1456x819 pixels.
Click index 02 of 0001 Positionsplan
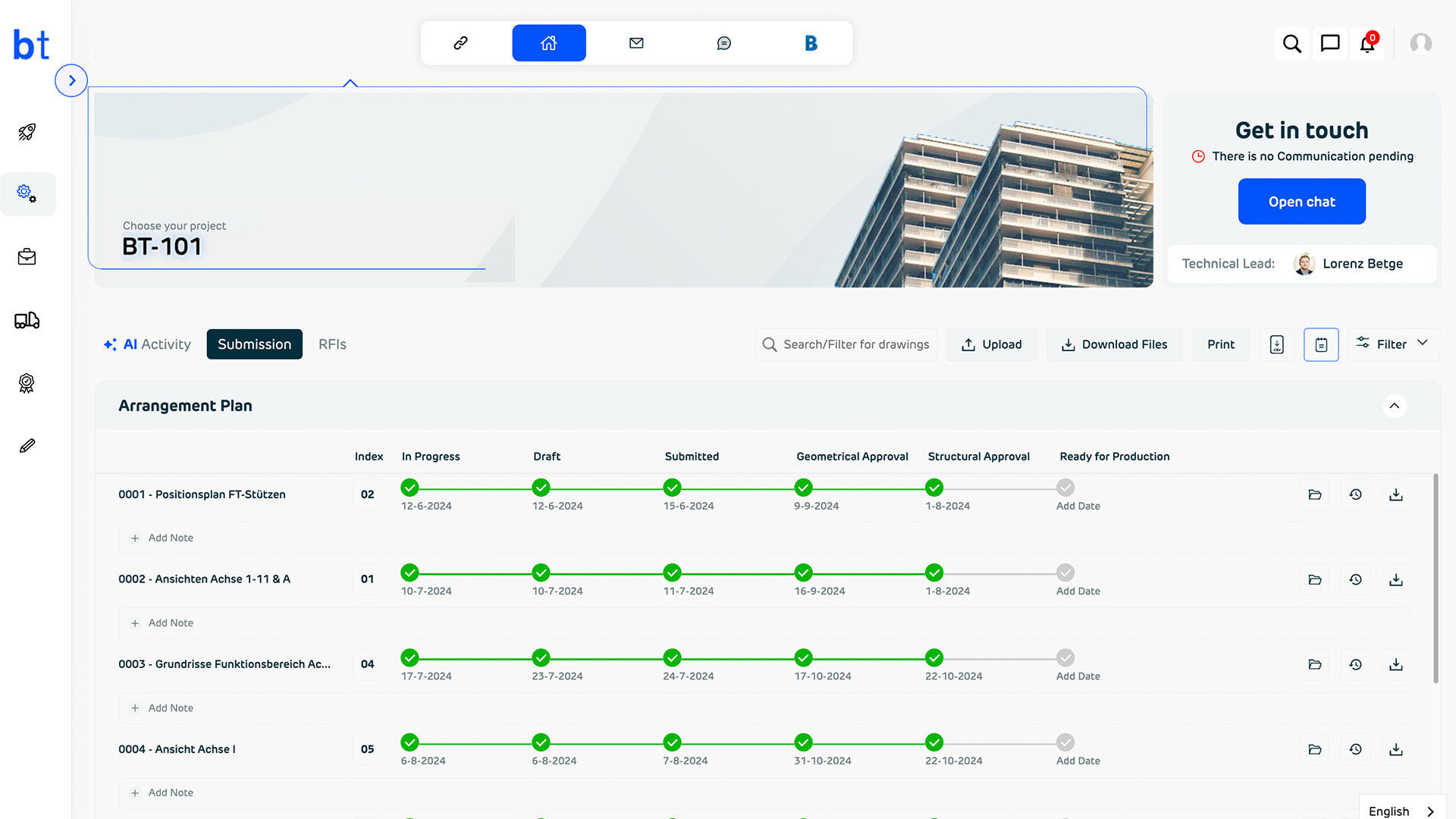coord(367,494)
